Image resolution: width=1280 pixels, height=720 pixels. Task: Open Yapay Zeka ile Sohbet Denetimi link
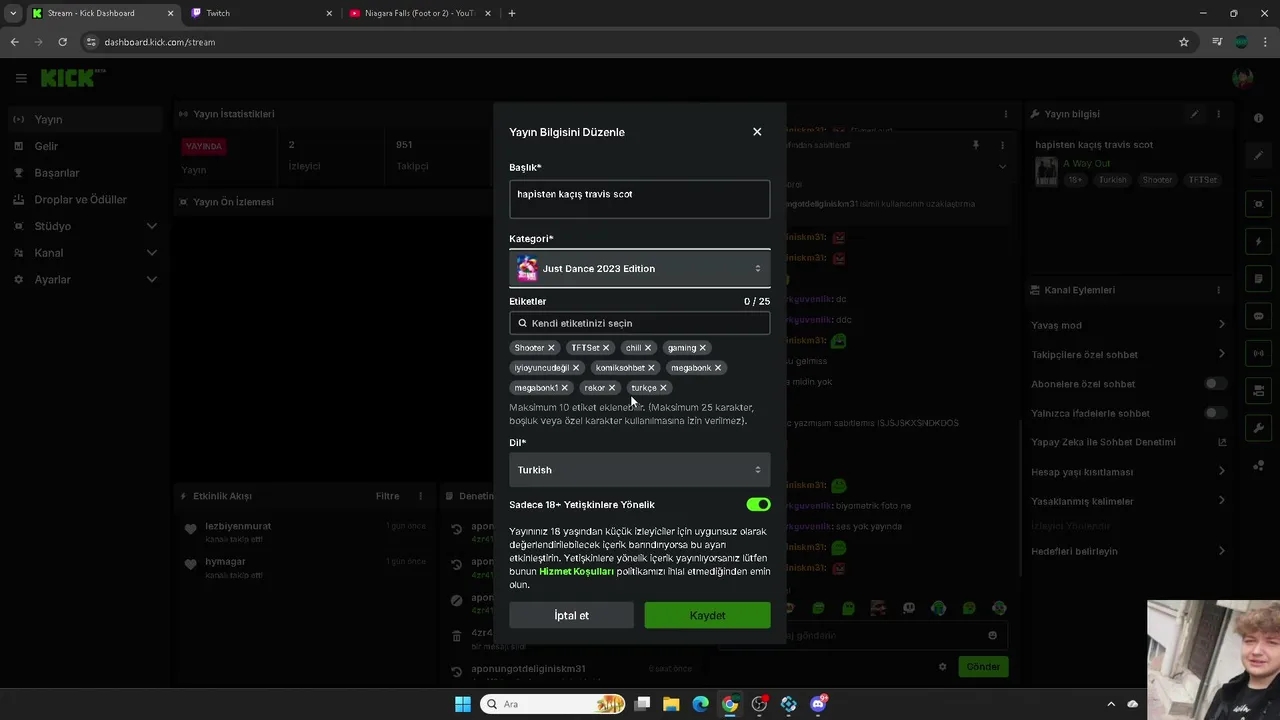pos(1128,442)
